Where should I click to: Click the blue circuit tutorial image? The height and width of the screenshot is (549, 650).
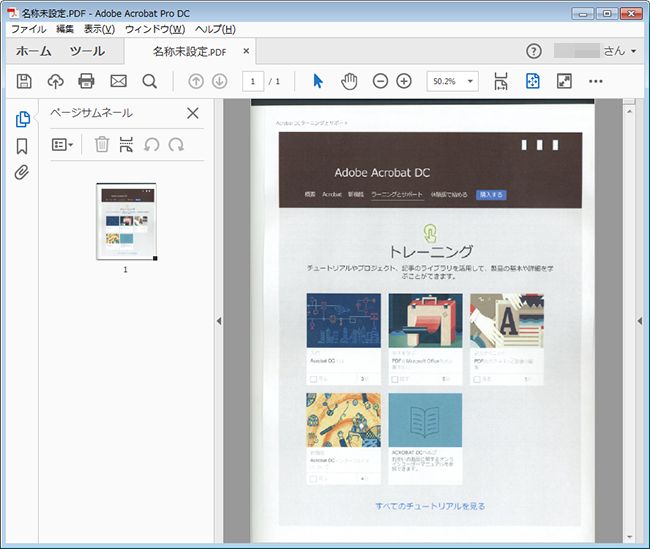tap(344, 321)
